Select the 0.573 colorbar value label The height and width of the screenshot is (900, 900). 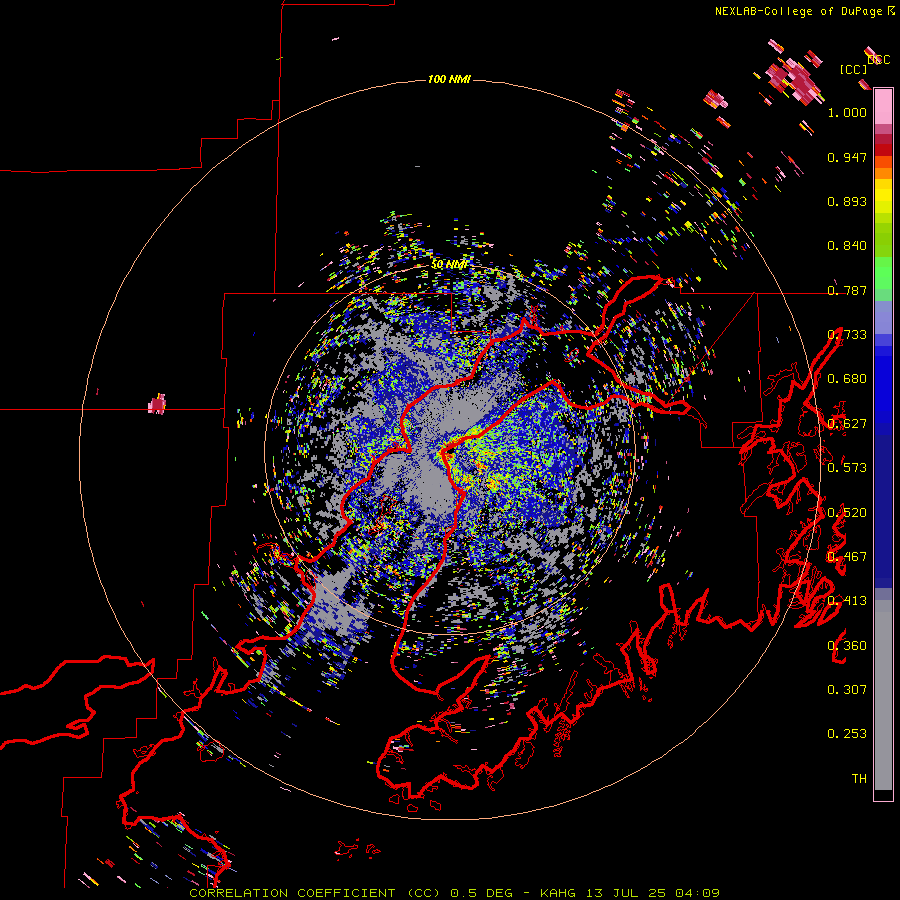click(x=847, y=468)
